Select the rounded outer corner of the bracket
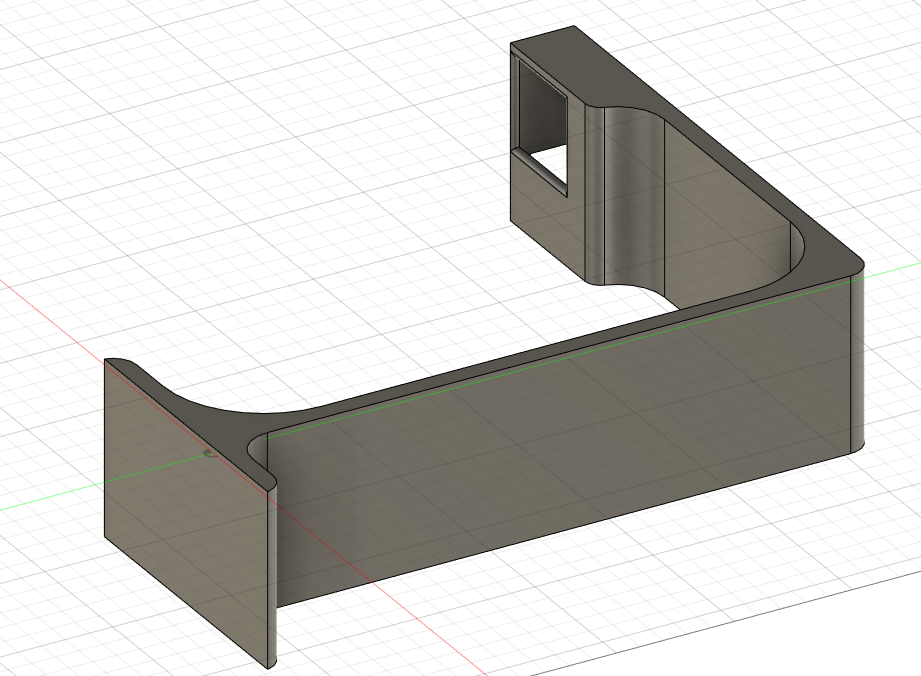The image size is (921, 676). tap(858, 361)
